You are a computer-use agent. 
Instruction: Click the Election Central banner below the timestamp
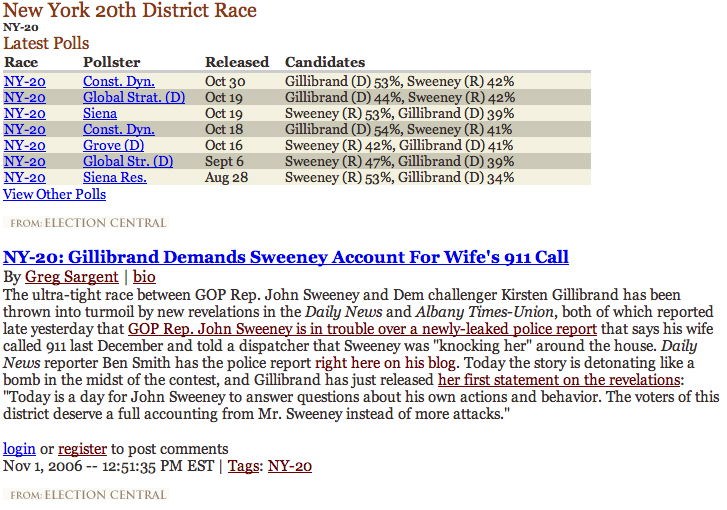coord(86,495)
